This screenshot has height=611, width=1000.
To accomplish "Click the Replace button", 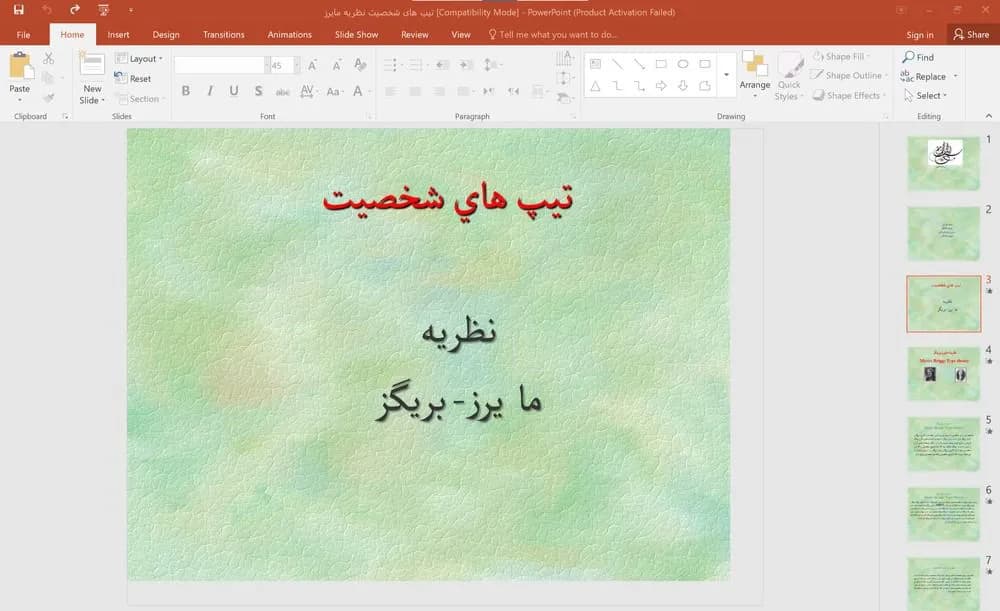I will 929,76.
